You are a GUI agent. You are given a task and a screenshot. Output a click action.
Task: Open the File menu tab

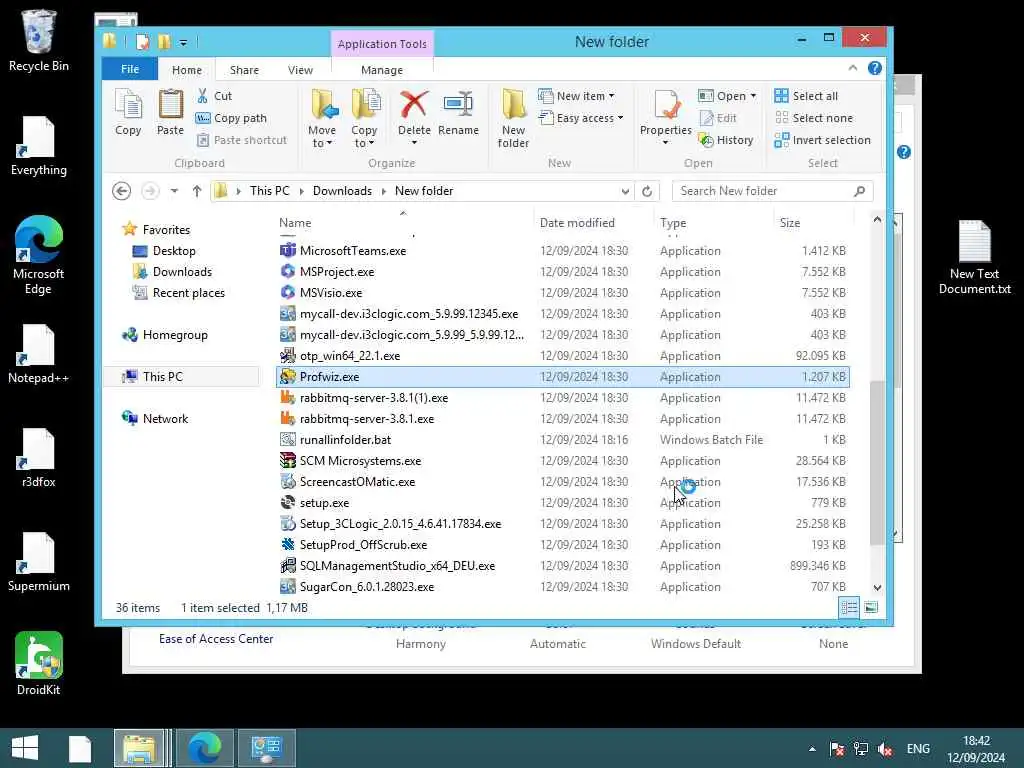click(130, 69)
